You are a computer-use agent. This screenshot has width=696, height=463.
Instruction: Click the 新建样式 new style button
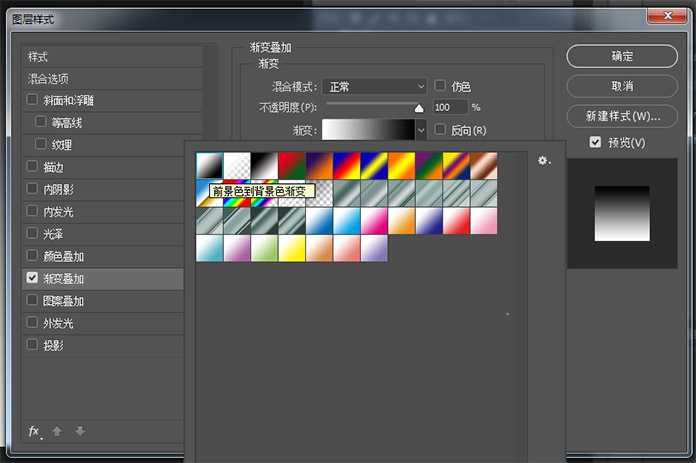tap(622, 116)
